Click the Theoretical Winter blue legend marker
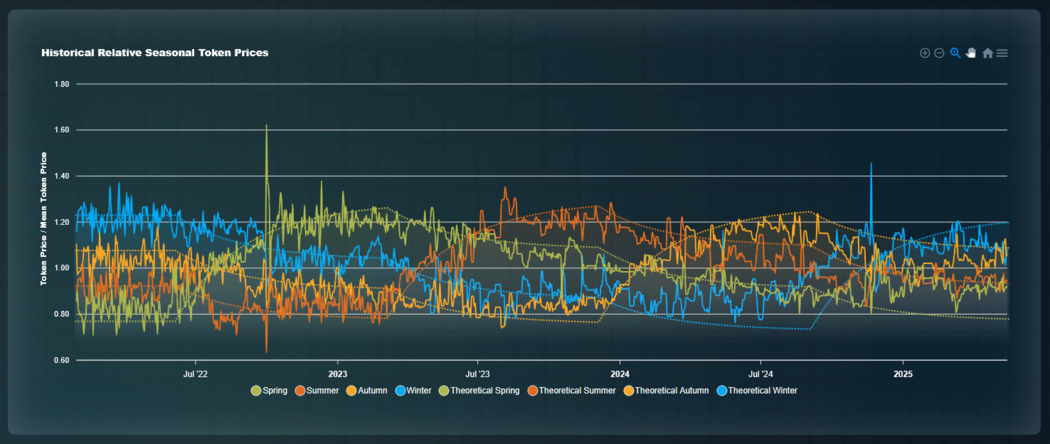Image resolution: width=1050 pixels, height=444 pixels. pos(722,390)
